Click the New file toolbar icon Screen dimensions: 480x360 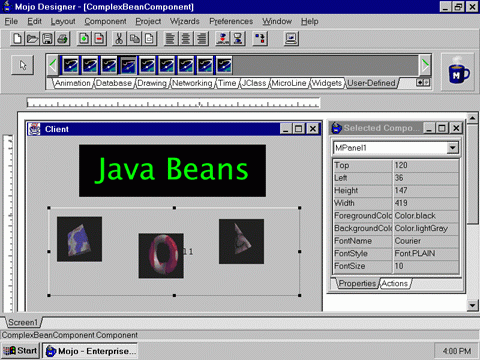17,39
